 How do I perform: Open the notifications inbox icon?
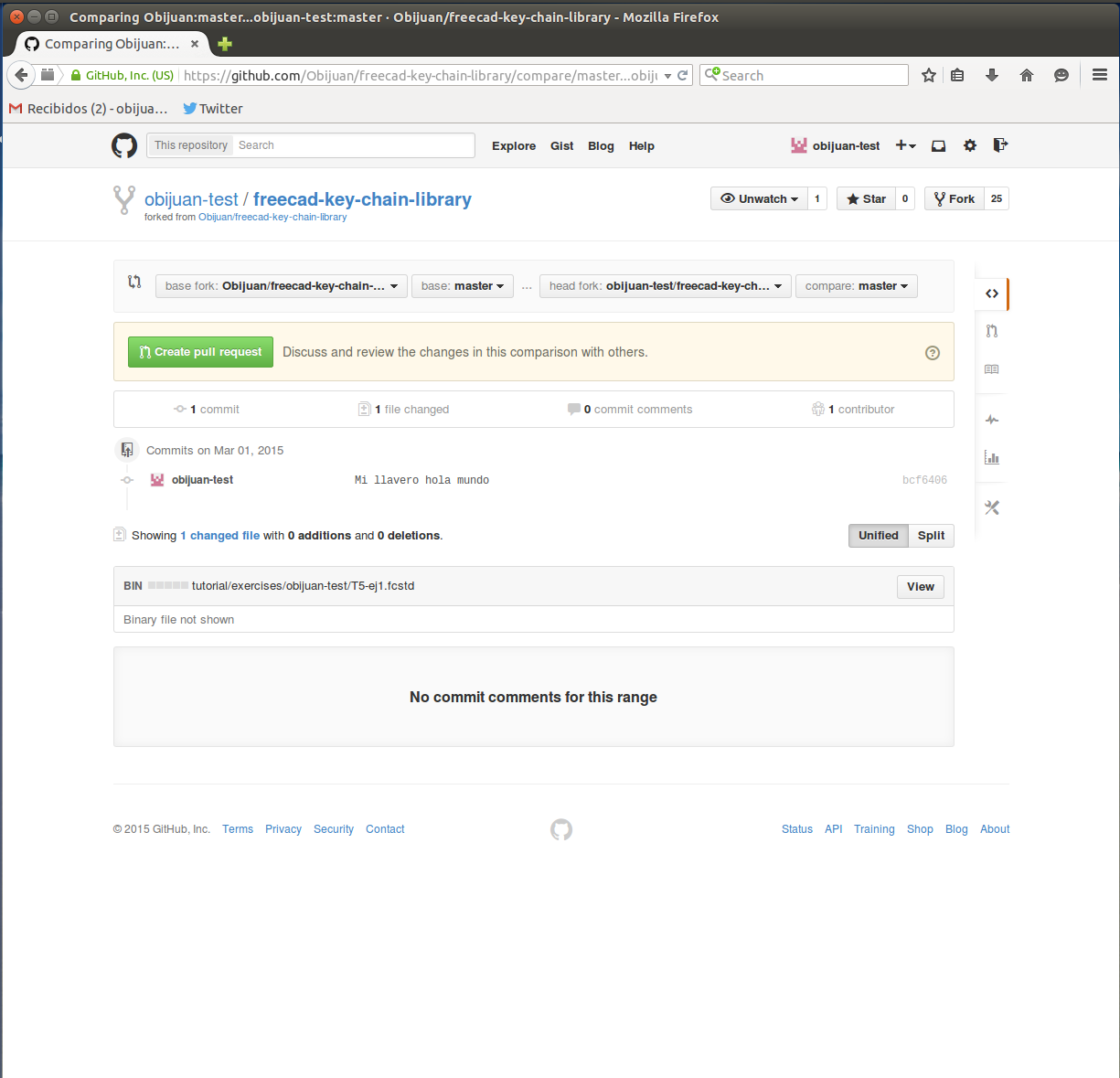(938, 145)
